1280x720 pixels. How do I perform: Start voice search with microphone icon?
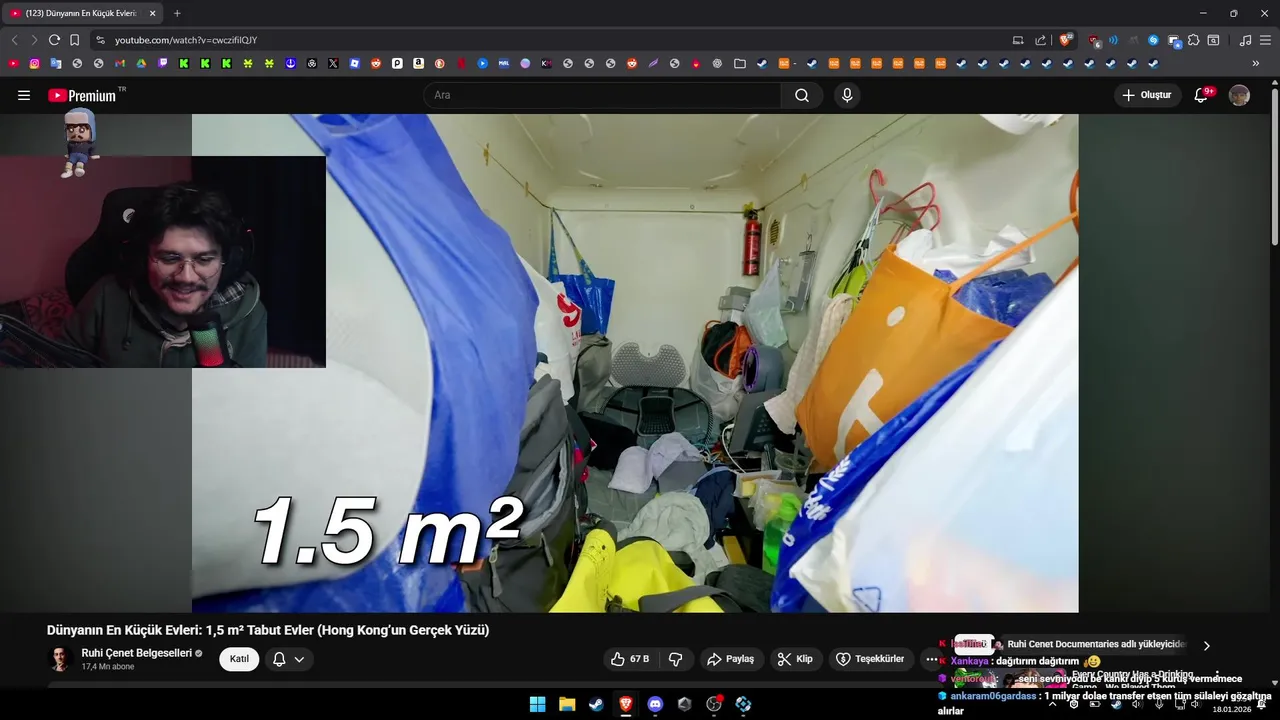(x=847, y=95)
